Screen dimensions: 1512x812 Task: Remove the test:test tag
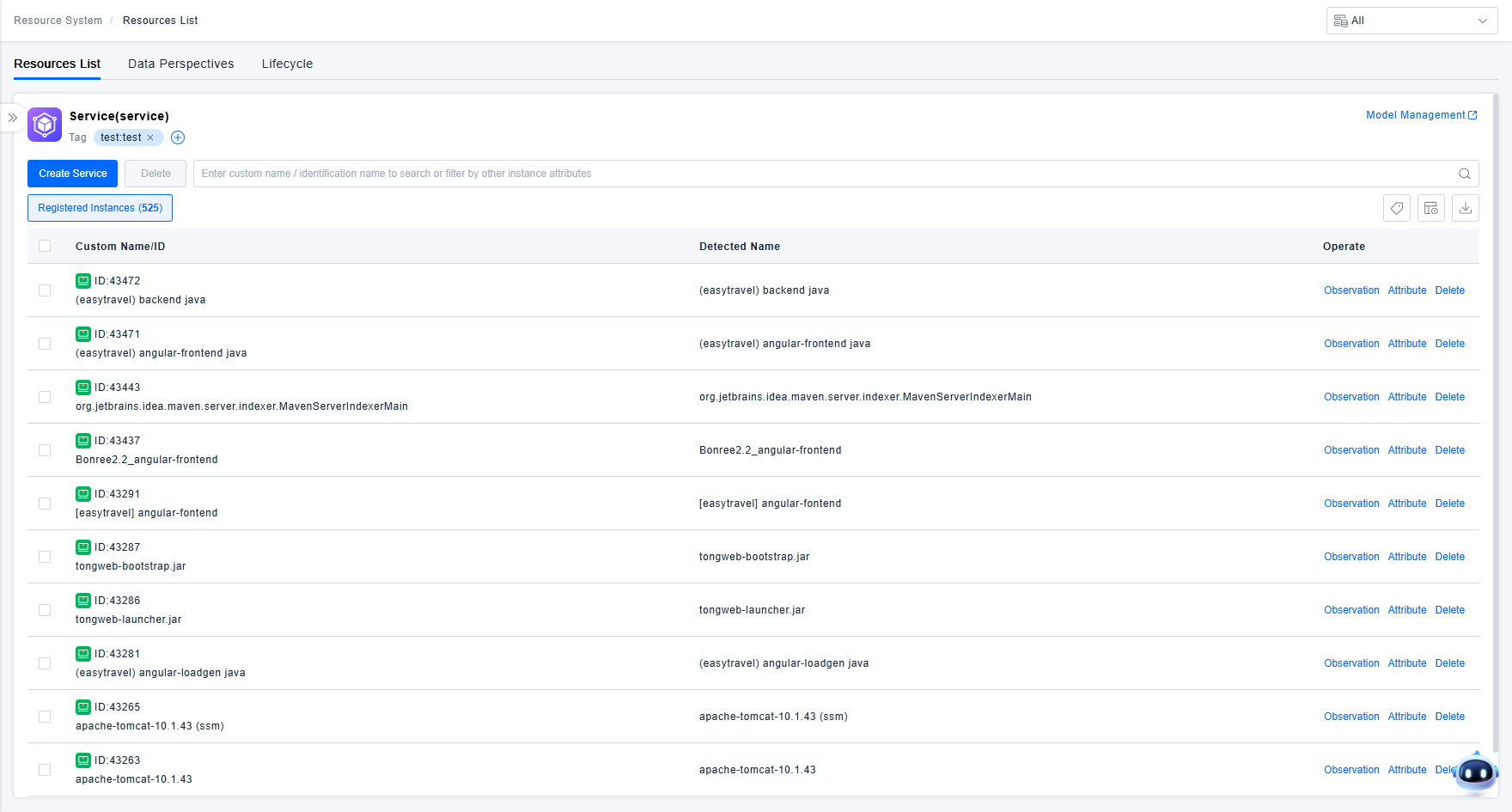(x=150, y=137)
